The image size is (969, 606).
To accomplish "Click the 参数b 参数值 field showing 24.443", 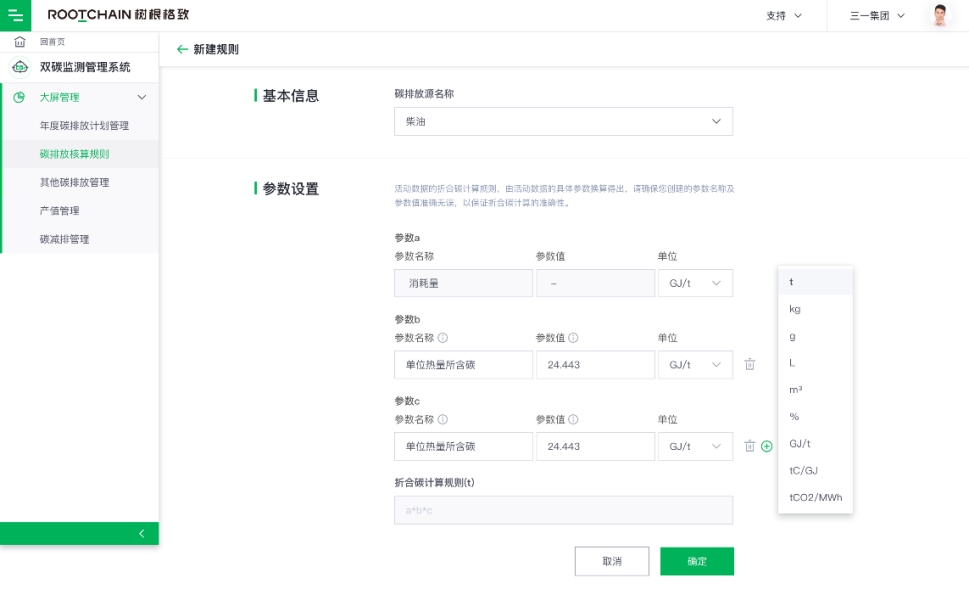I will (595, 365).
